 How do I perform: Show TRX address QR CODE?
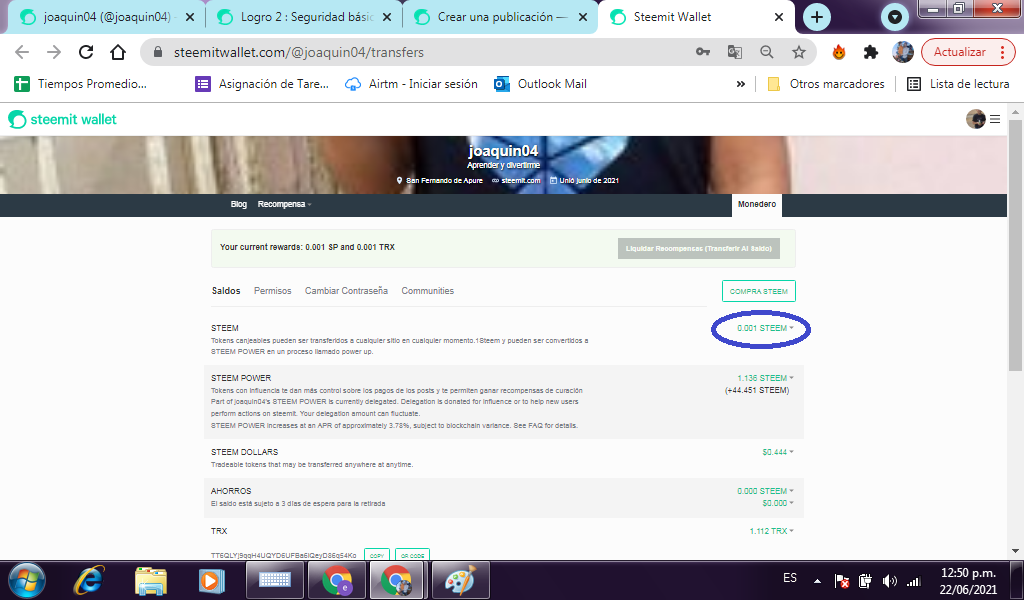click(x=412, y=555)
